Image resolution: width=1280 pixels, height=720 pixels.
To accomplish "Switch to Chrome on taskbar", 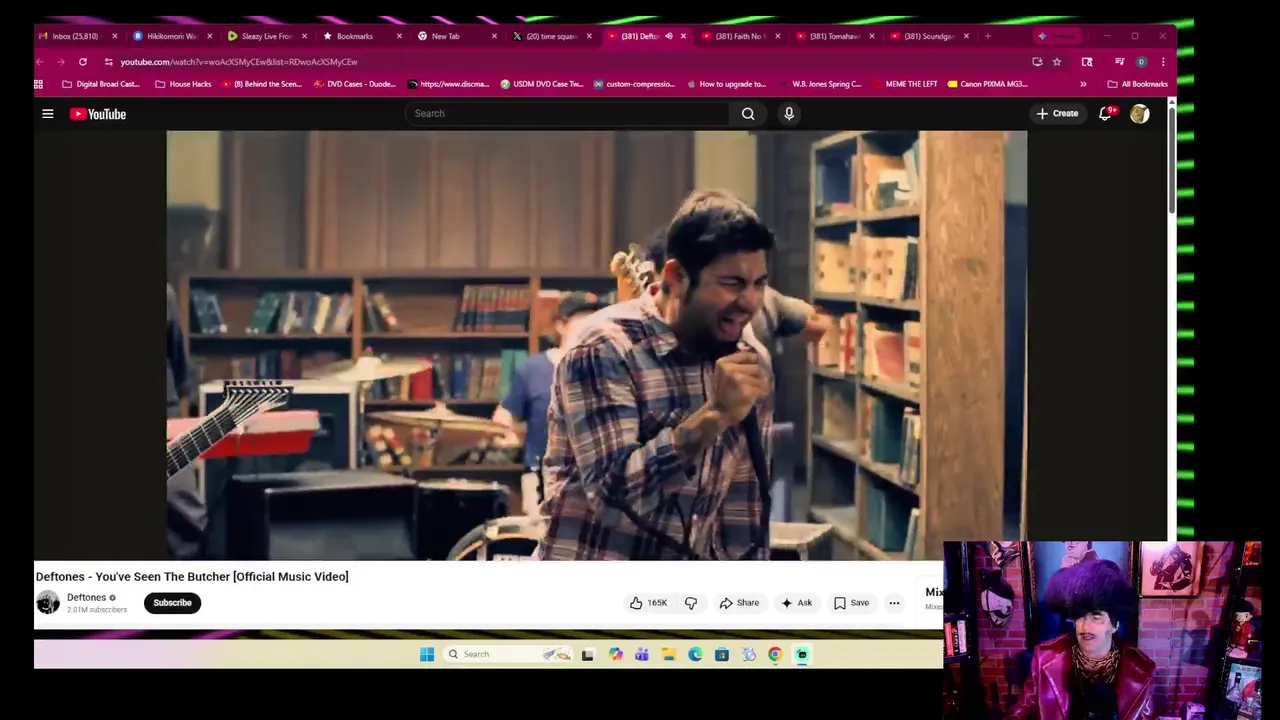I will pos(775,655).
